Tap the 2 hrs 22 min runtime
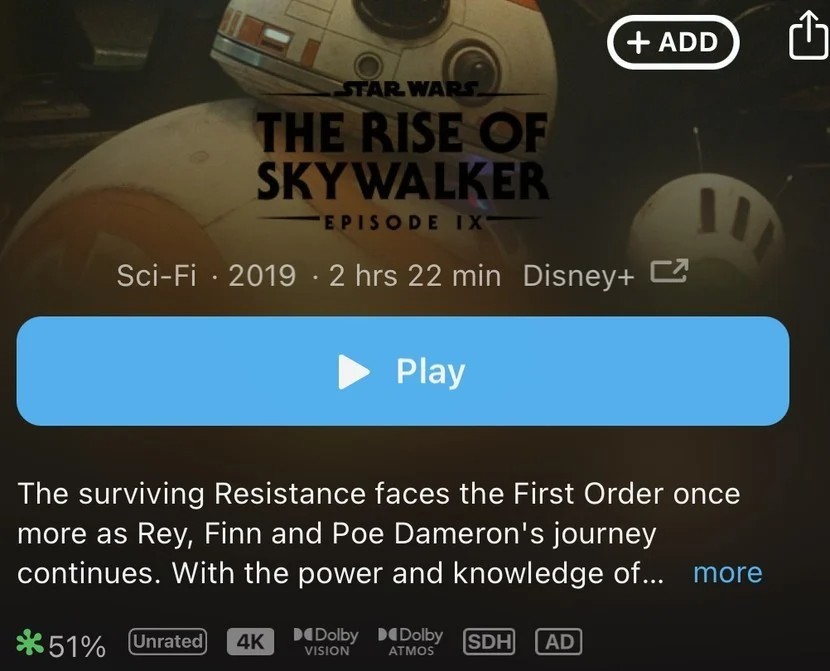Image resolution: width=830 pixels, height=671 pixels. tap(415, 276)
